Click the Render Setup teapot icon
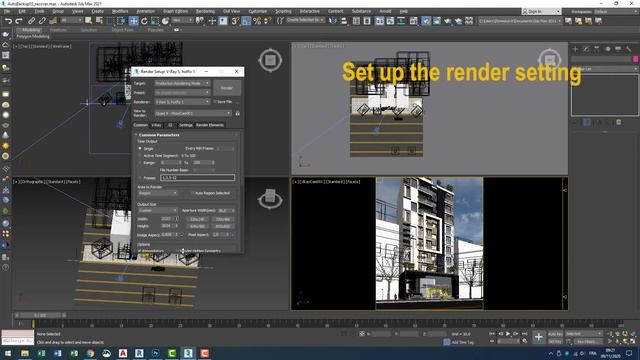The height and width of the screenshot is (360, 640). tap(426, 21)
